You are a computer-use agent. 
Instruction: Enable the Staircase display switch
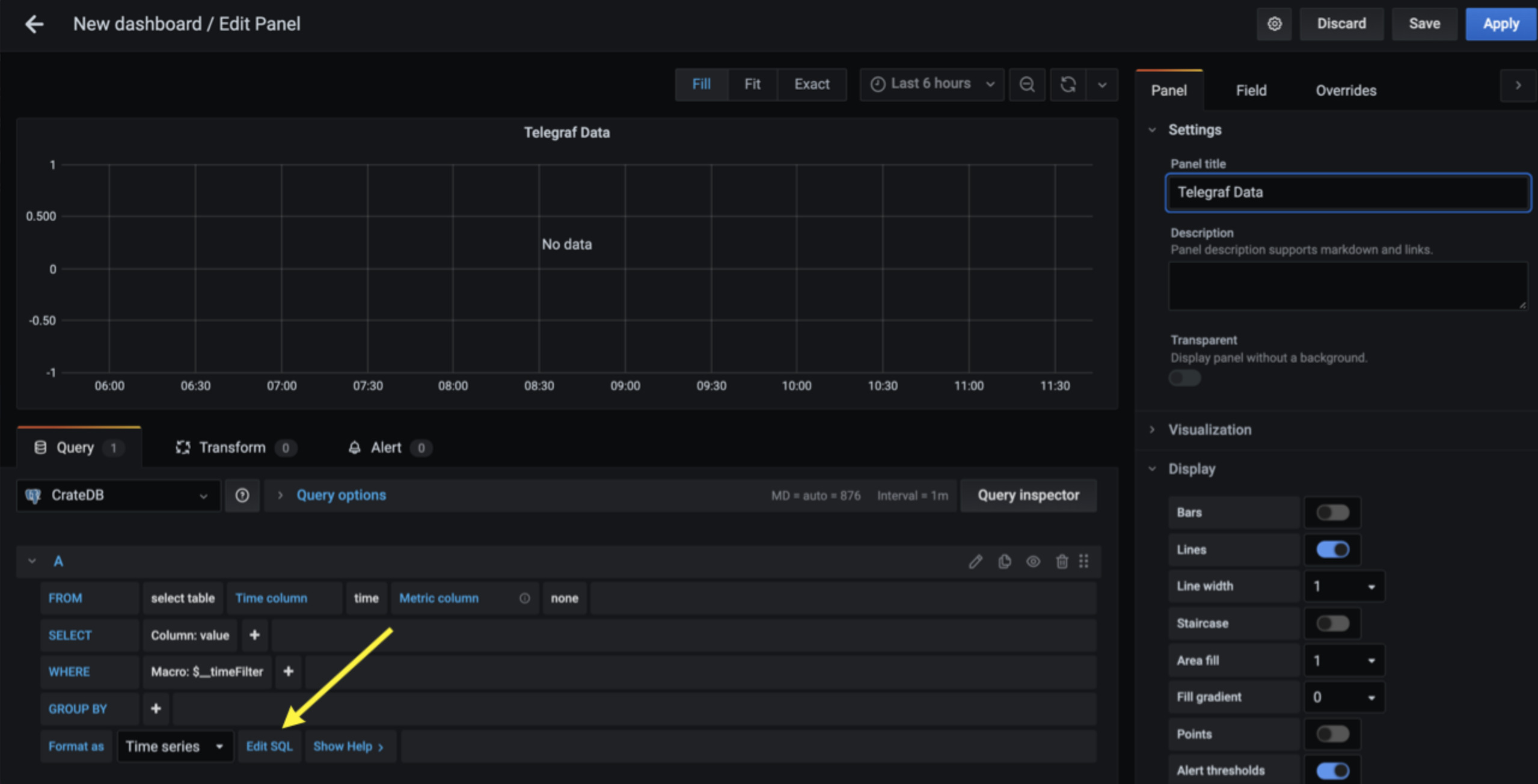tap(1332, 623)
